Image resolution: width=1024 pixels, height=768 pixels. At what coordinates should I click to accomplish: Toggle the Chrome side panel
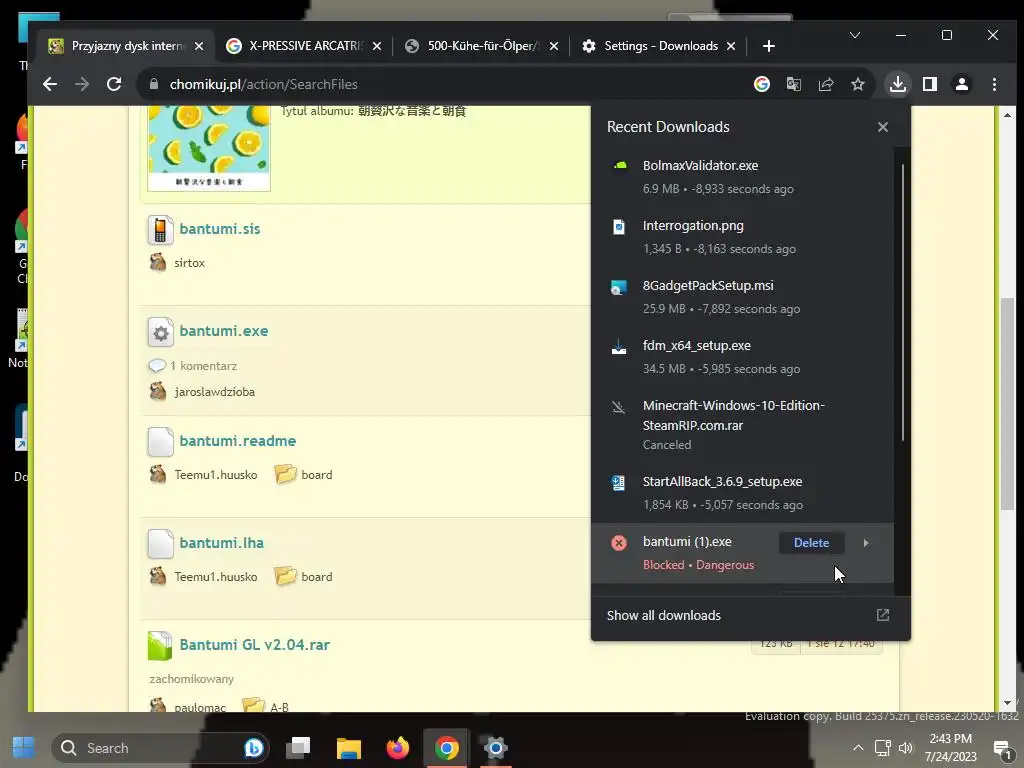(930, 84)
